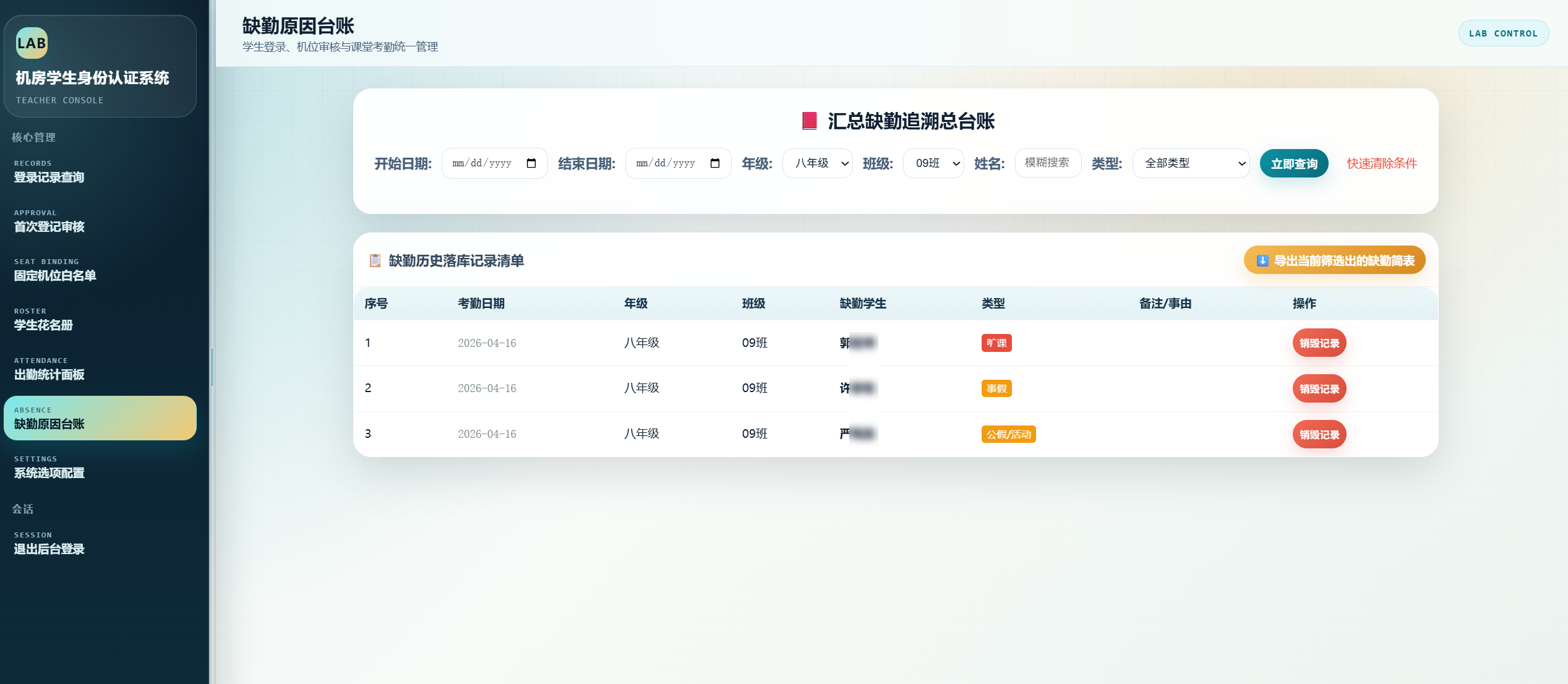
Task: Click 销毁记录 for row 3 公假/活动
Action: [1319, 435]
